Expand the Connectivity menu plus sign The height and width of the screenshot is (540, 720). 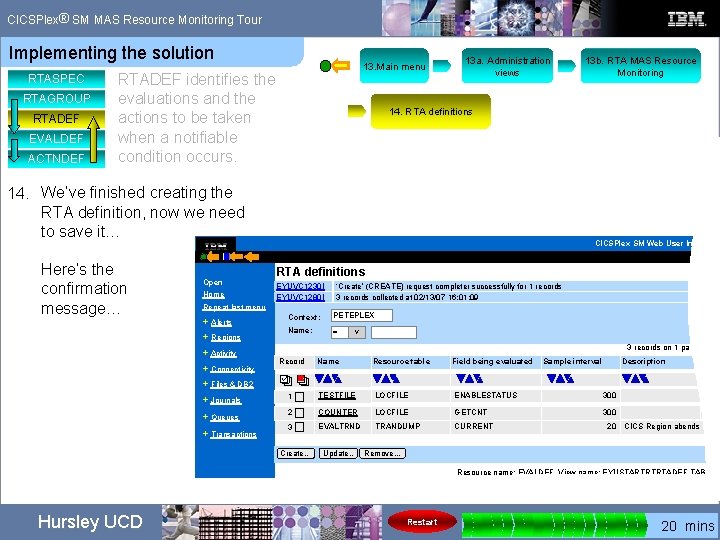[206, 368]
